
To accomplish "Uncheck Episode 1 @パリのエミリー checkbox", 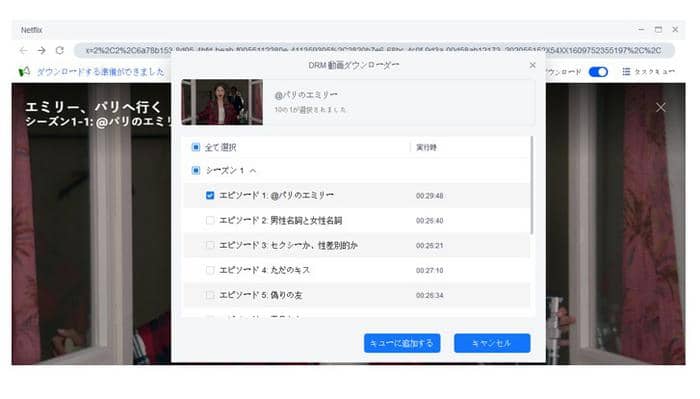I will coord(210,195).
